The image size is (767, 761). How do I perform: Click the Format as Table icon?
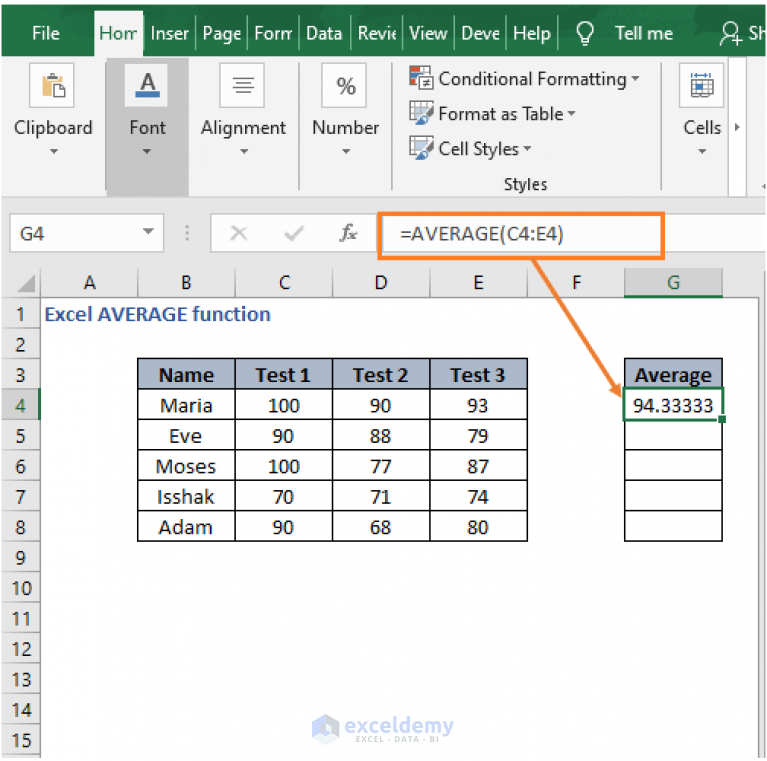pyautogui.click(x=421, y=113)
